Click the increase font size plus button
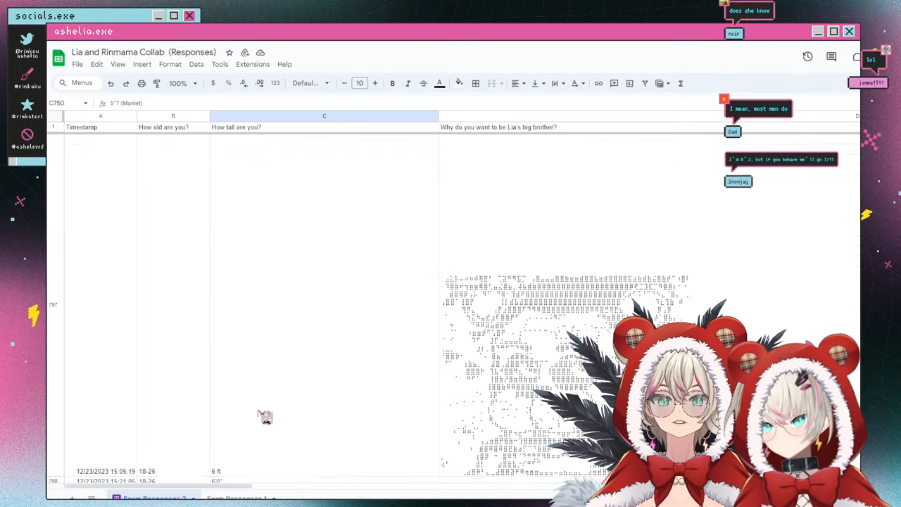The height and width of the screenshot is (507, 901). point(375,84)
